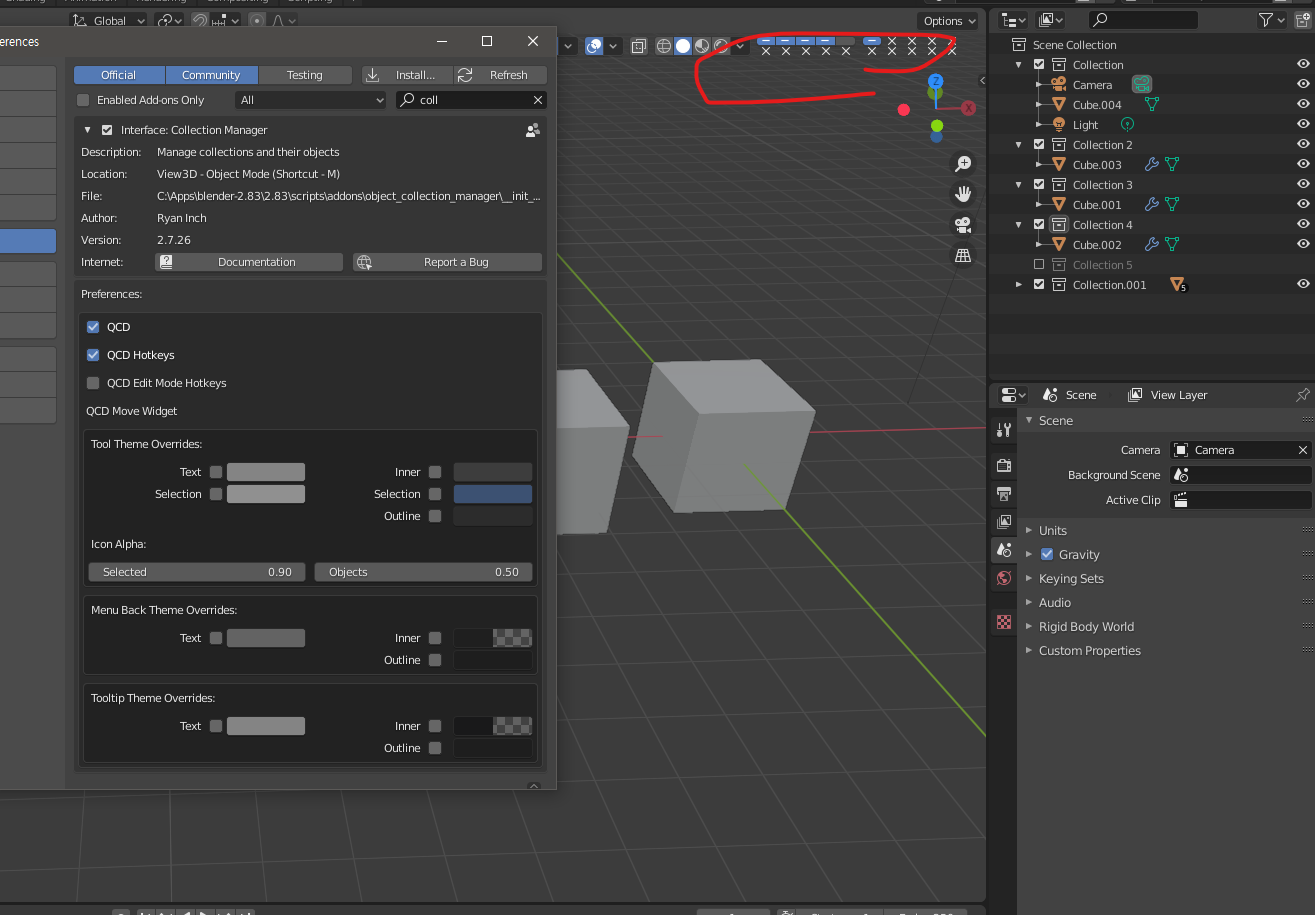Click the modifier wrench icon on Cube.003

[1152, 165]
